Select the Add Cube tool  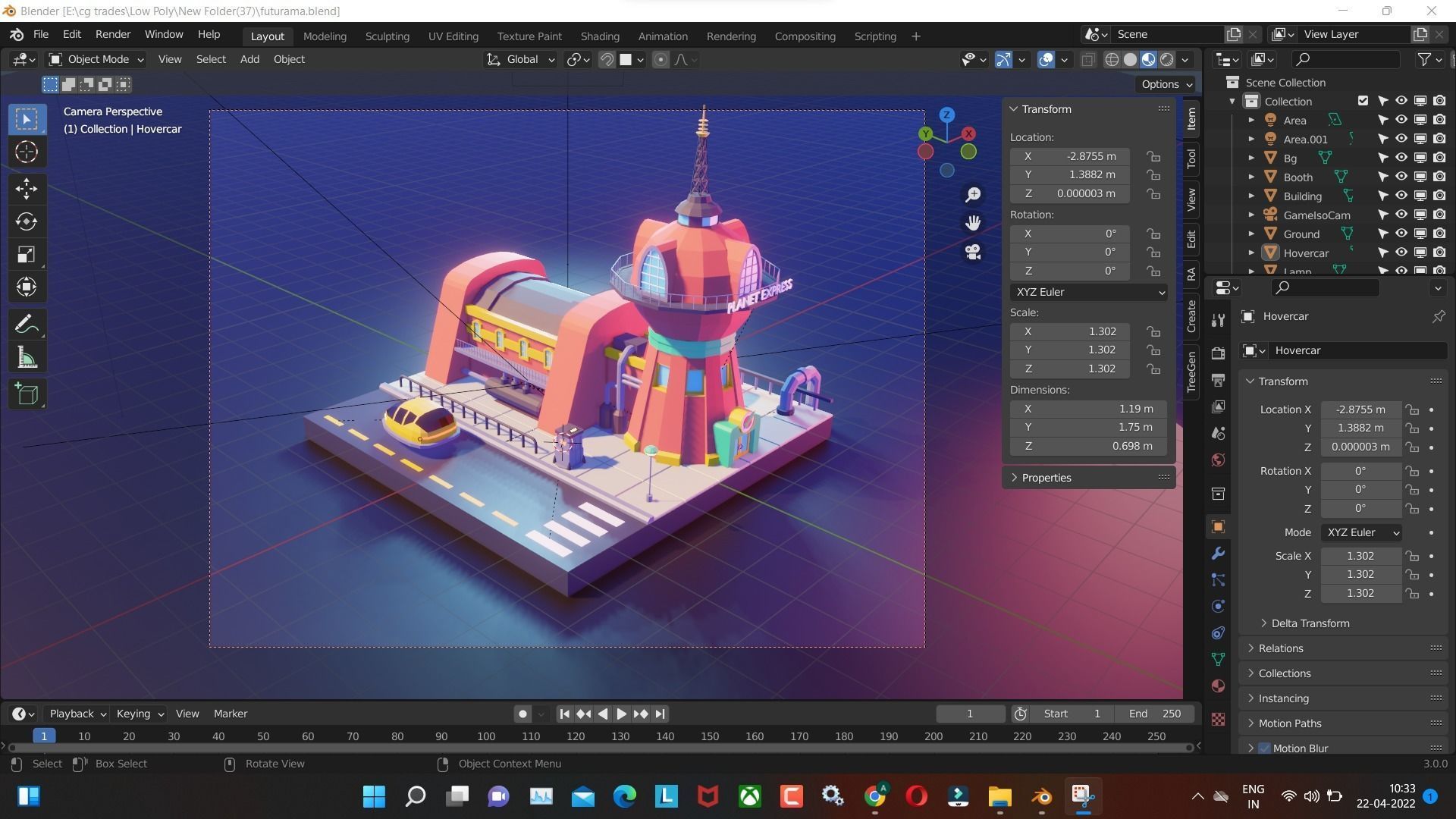[27, 394]
